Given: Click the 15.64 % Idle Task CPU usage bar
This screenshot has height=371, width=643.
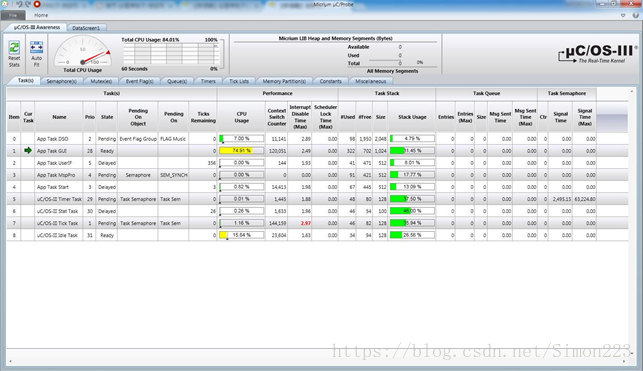Looking at the screenshot, I should pos(242,235).
